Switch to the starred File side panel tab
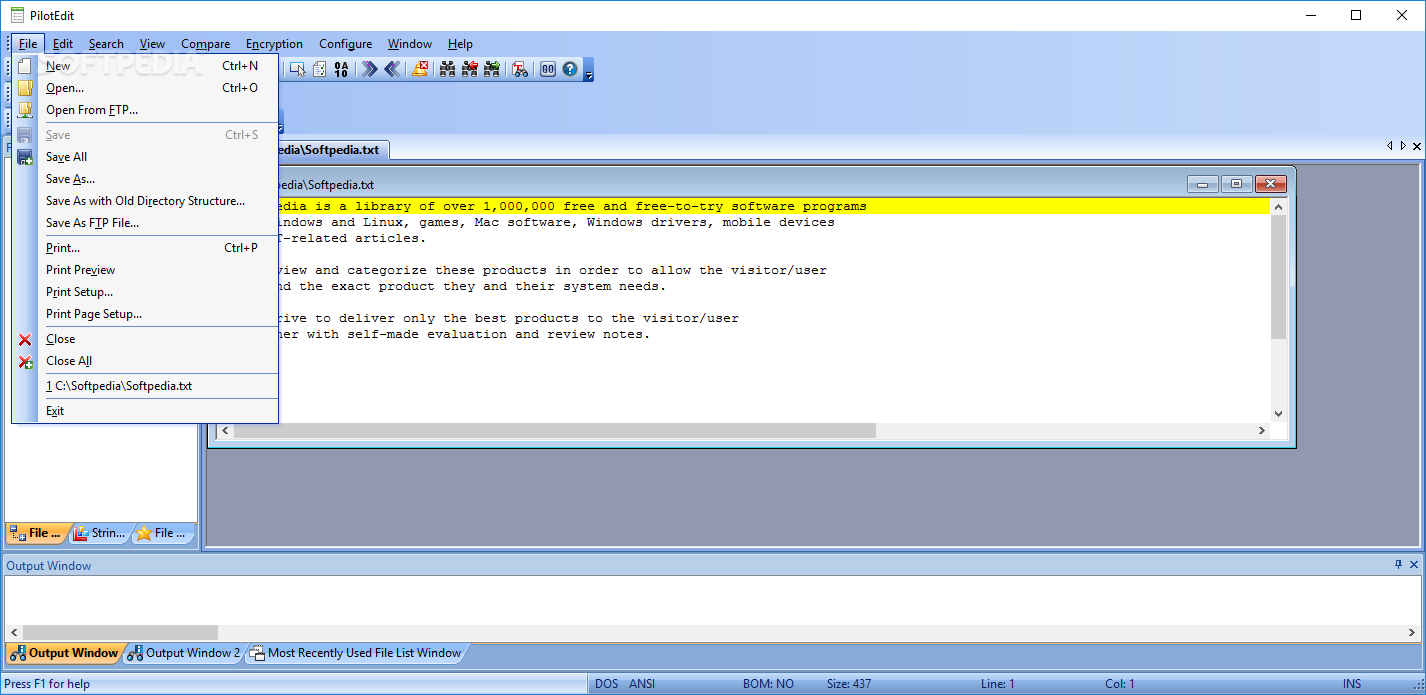 (x=163, y=533)
